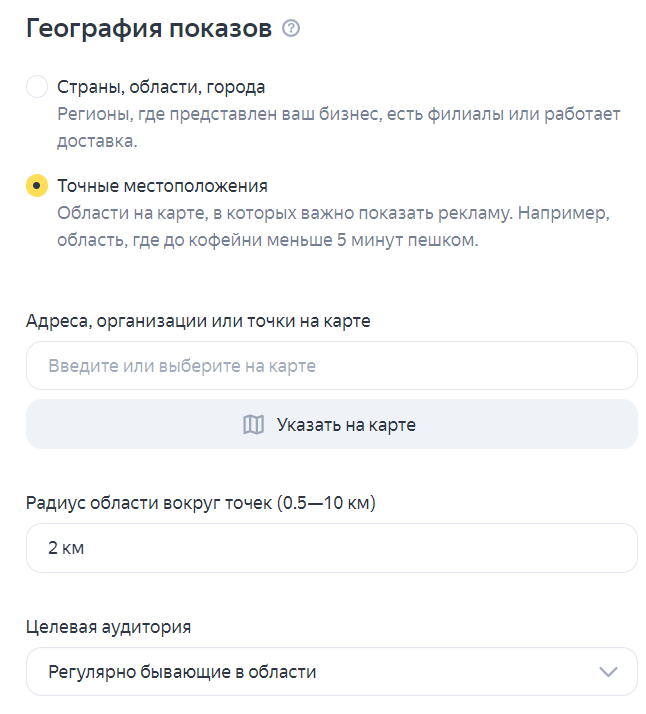The width and height of the screenshot is (646, 714).
Task: Click the chevron arrow in Целевая аудитория field
Action: point(608,672)
